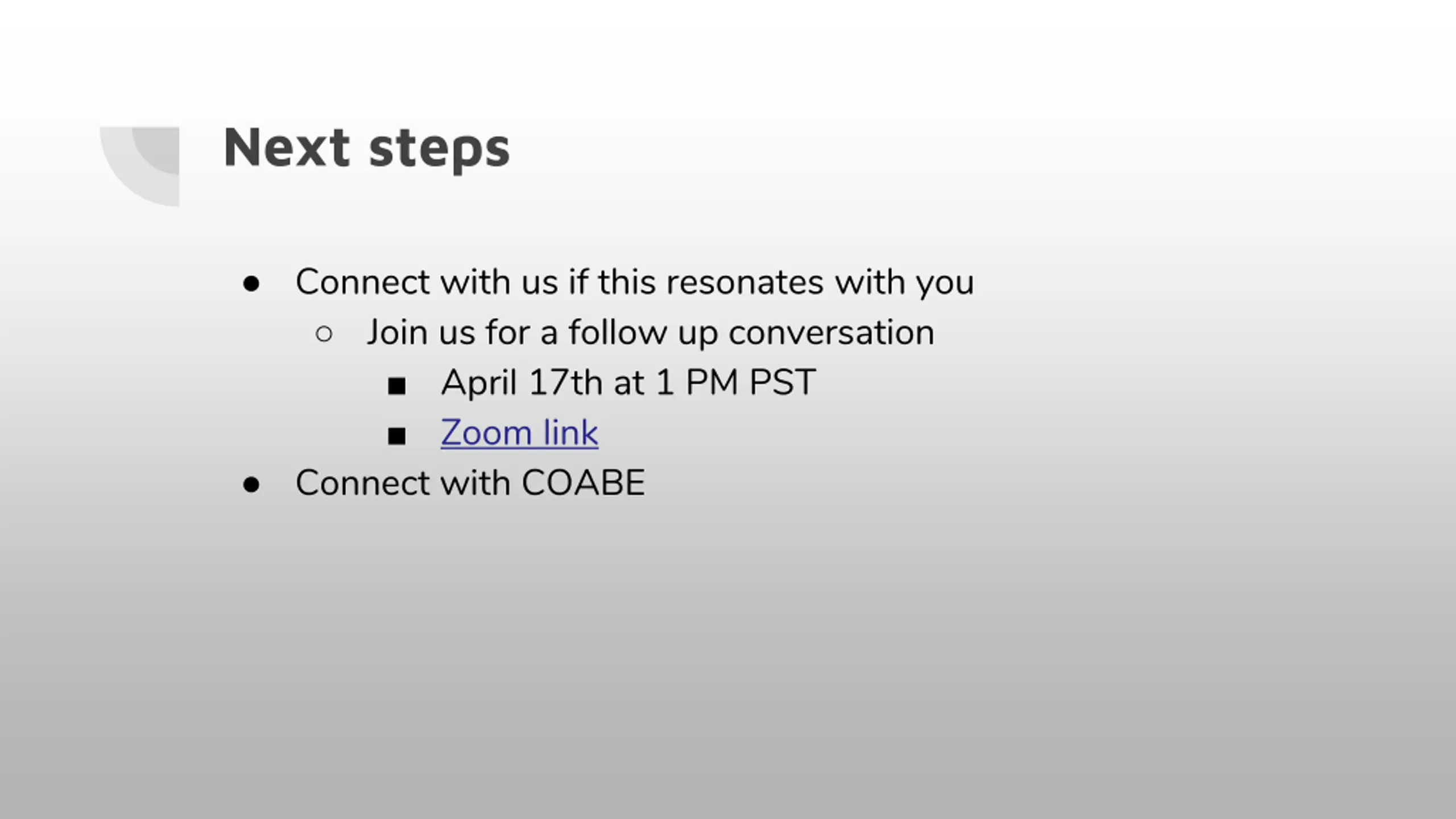Click the round bullet before Connect with COABE
The width and height of the screenshot is (1456, 819).
coord(251,485)
